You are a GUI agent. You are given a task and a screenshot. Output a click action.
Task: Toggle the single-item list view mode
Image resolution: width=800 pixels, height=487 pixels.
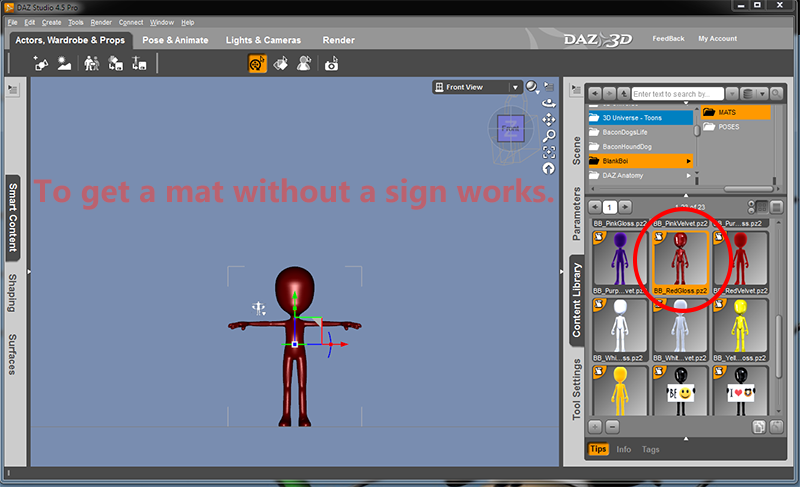777,207
